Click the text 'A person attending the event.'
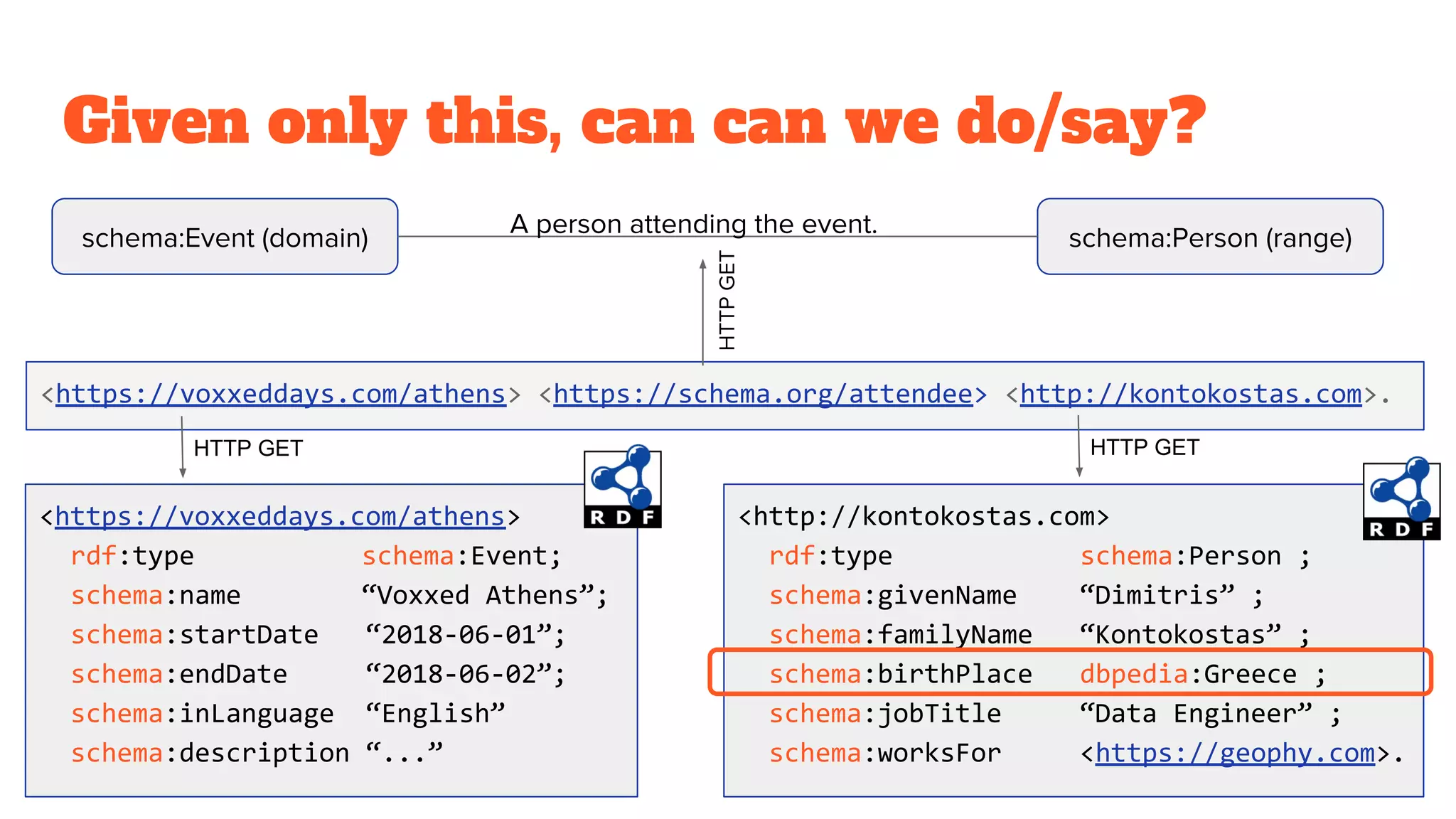Image resolution: width=1456 pixels, height=819 pixels. tap(694, 224)
